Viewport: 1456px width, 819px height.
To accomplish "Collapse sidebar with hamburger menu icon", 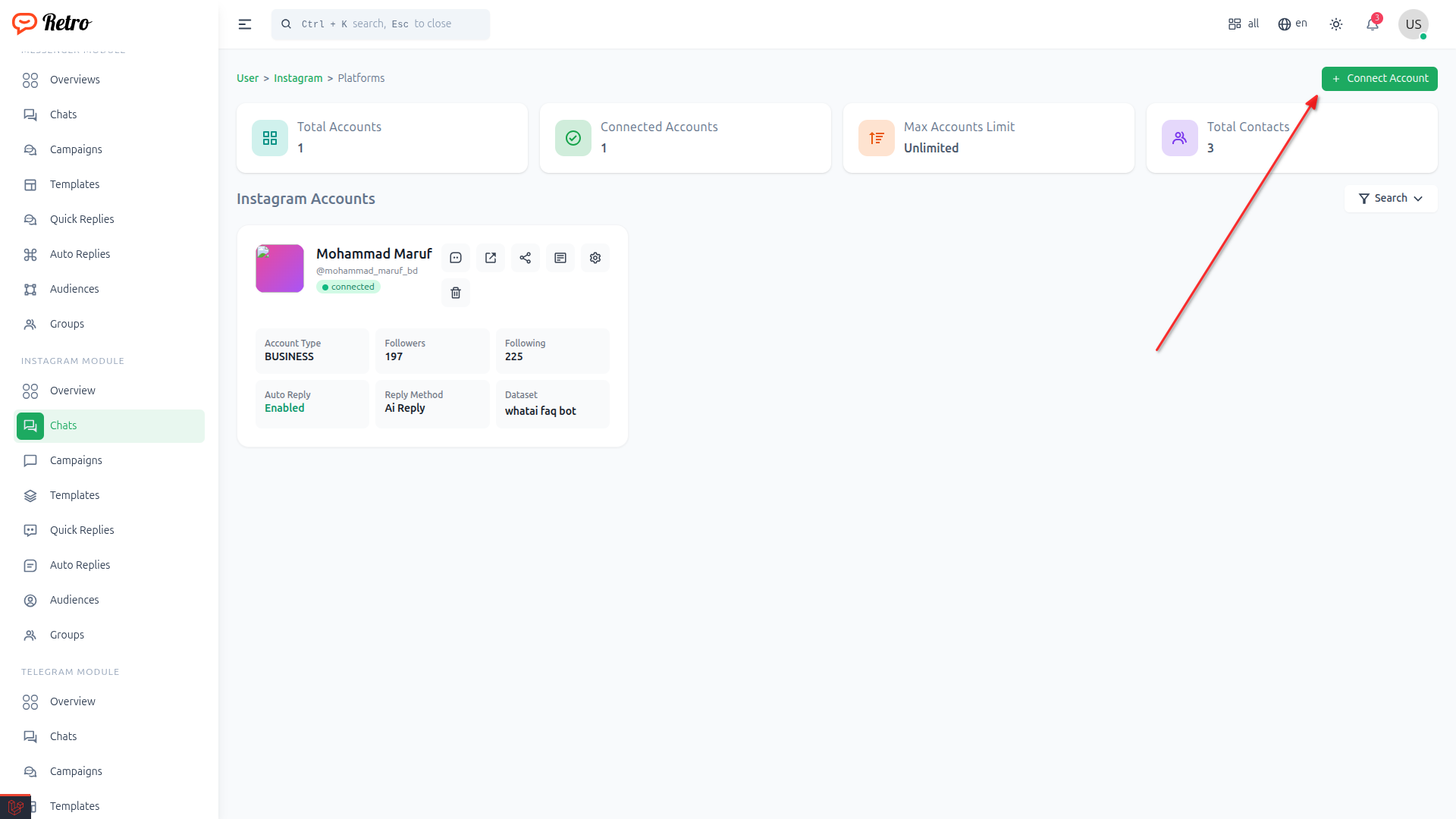I will (x=245, y=24).
